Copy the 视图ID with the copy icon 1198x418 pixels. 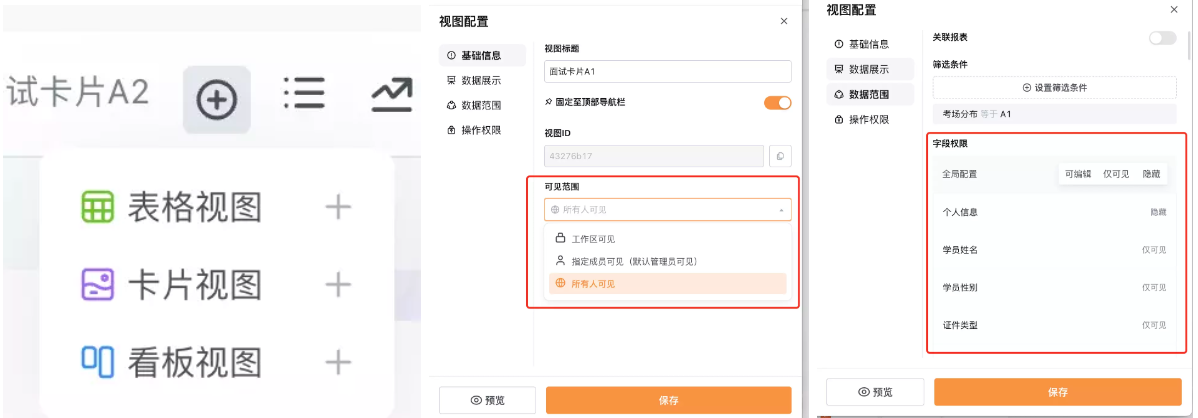click(780, 156)
